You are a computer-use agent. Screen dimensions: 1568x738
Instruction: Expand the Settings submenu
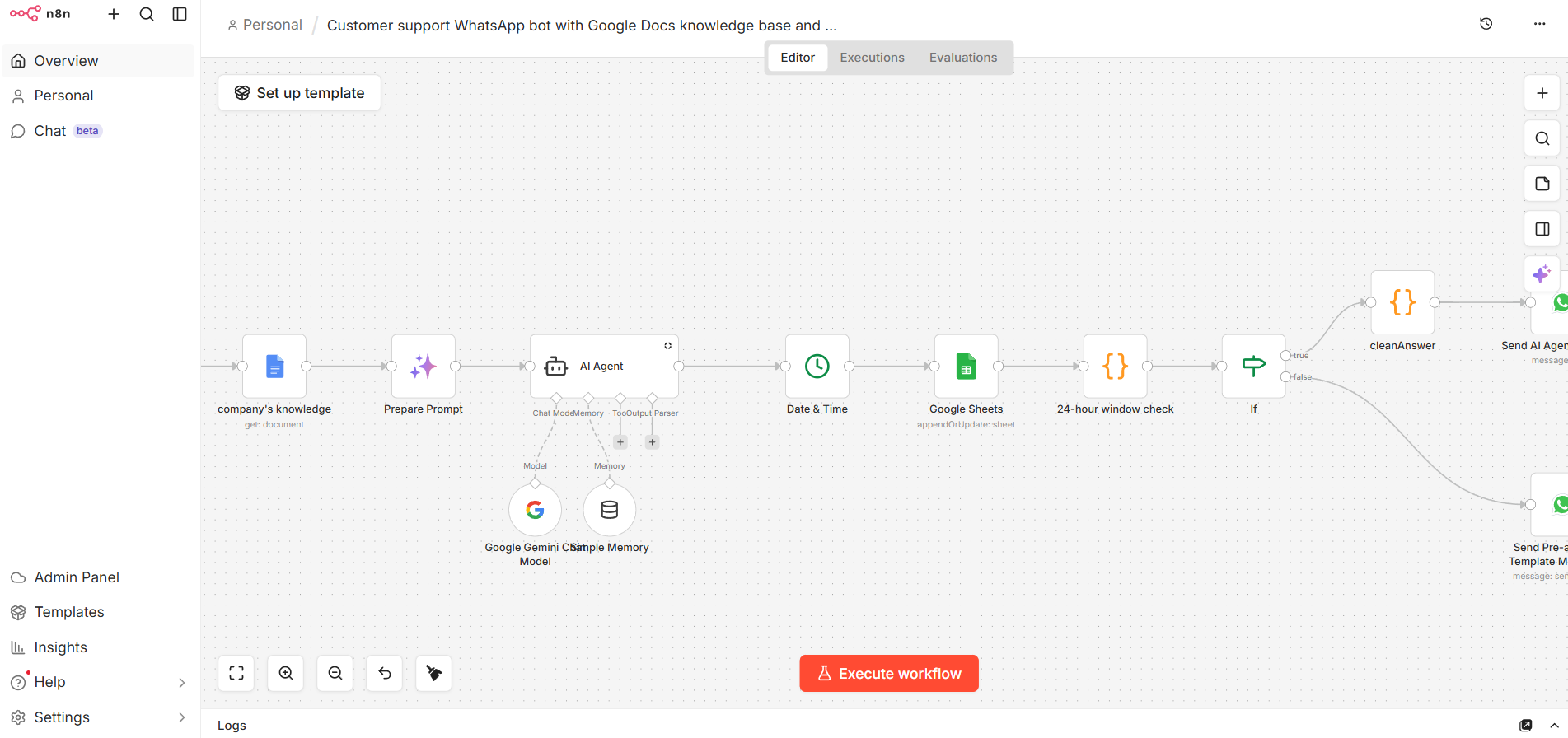(x=182, y=717)
